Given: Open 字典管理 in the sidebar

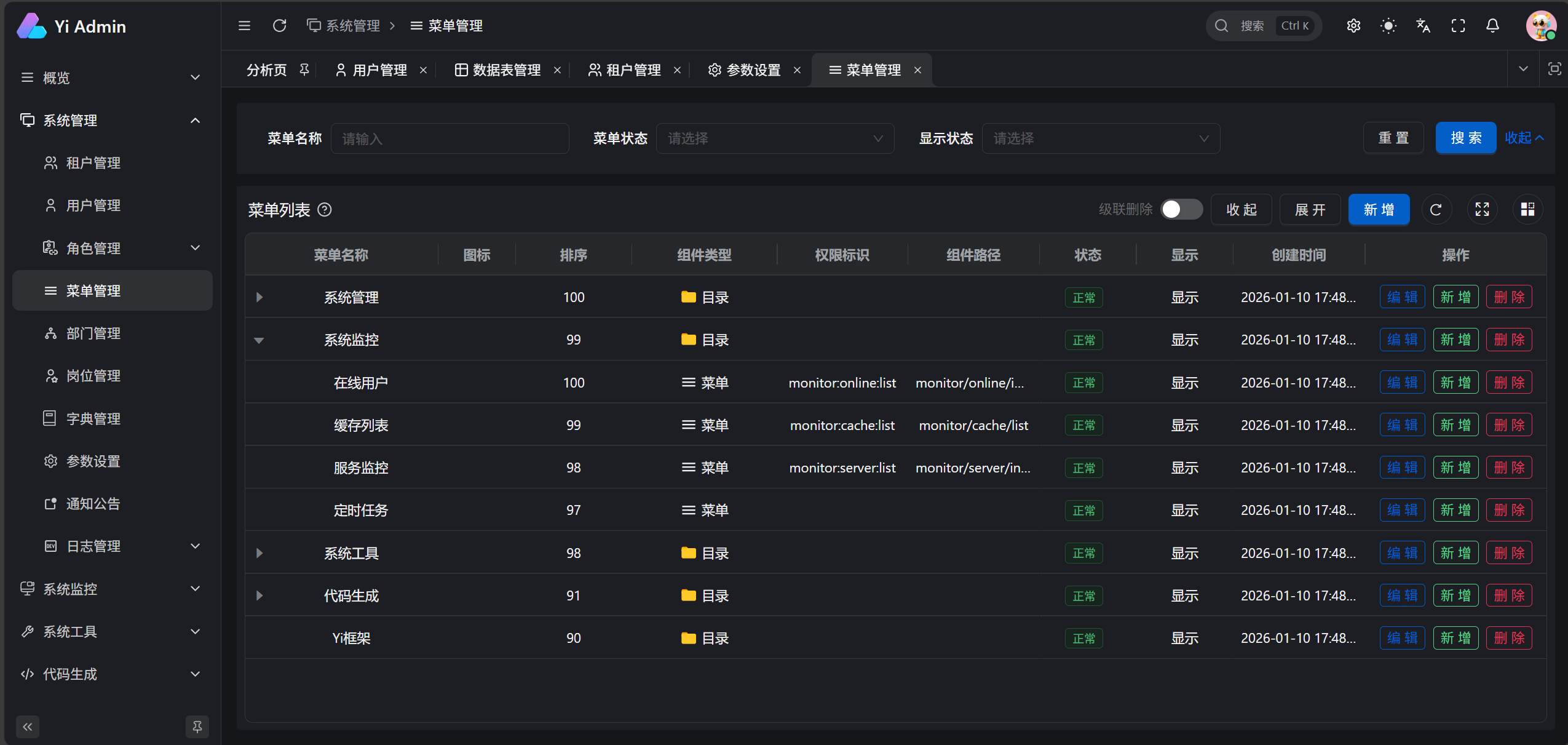Looking at the screenshot, I should pyautogui.click(x=93, y=419).
